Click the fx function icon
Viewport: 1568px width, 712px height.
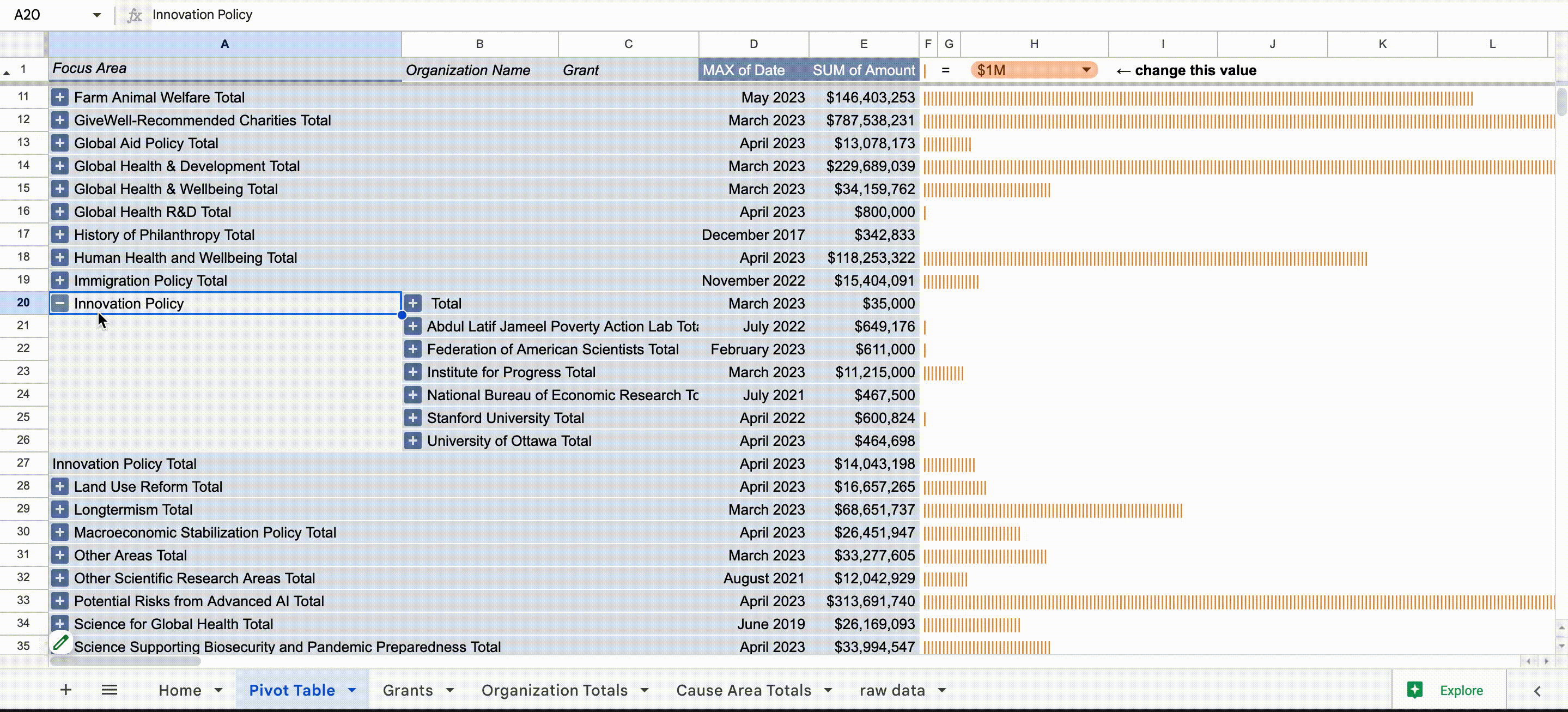(134, 15)
